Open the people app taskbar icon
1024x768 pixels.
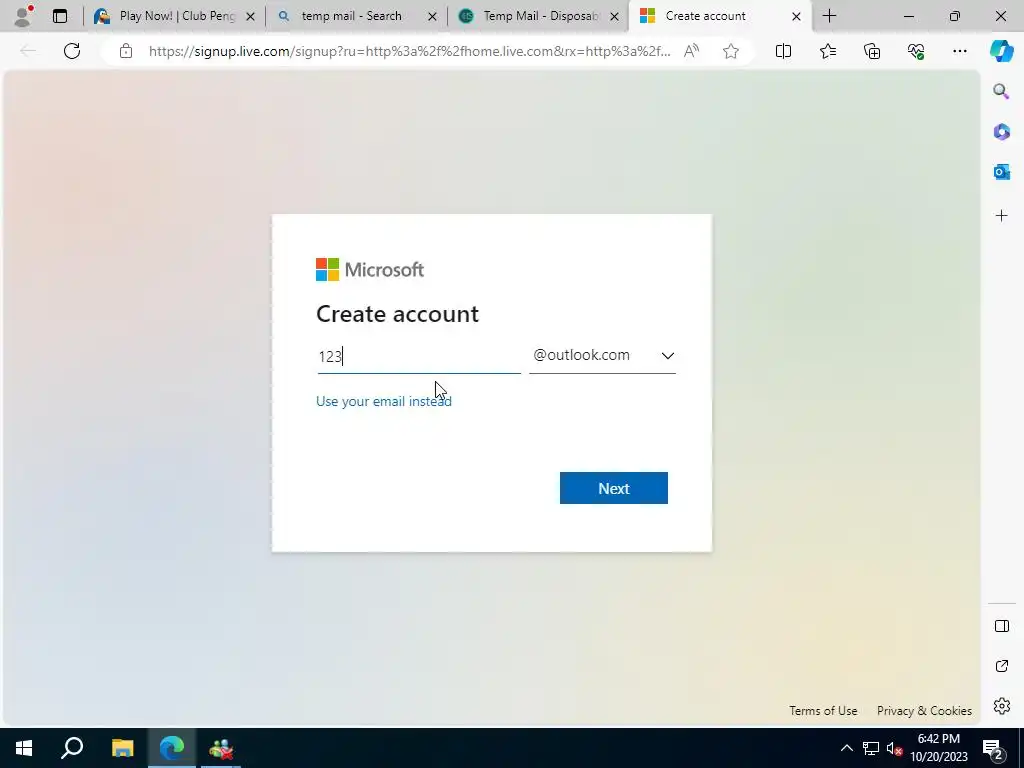coord(221,748)
